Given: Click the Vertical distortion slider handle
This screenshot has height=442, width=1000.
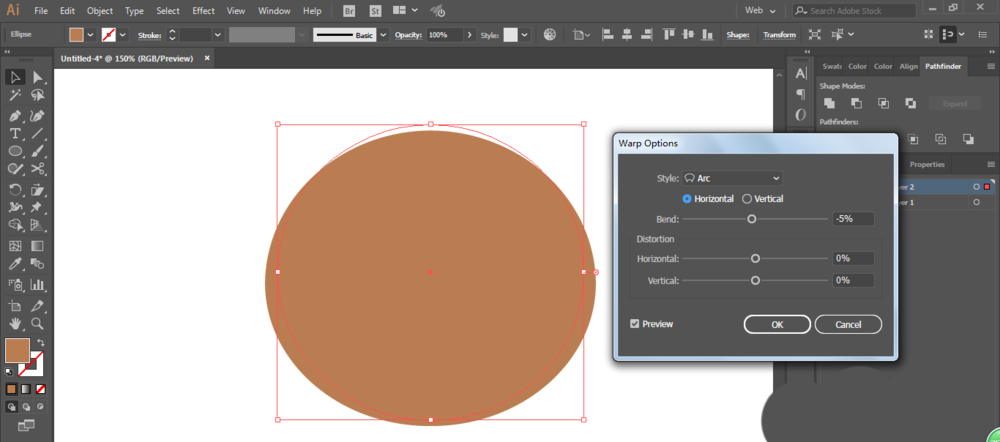Looking at the screenshot, I should click(x=755, y=280).
